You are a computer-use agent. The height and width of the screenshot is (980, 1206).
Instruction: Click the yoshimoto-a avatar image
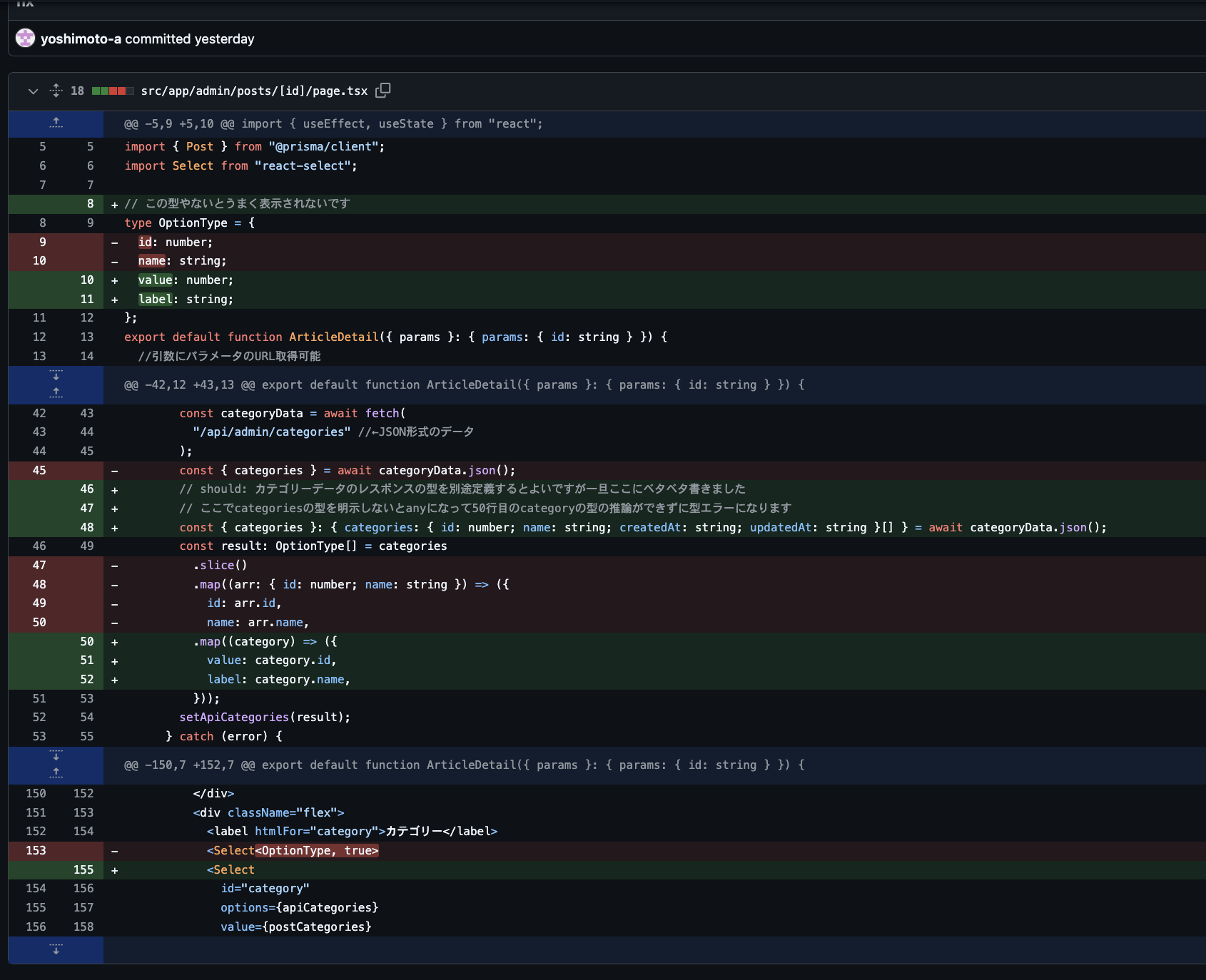pyautogui.click(x=26, y=39)
